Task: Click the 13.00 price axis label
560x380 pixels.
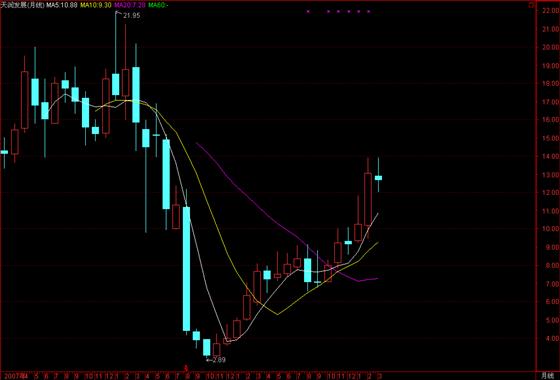Action: (x=550, y=174)
